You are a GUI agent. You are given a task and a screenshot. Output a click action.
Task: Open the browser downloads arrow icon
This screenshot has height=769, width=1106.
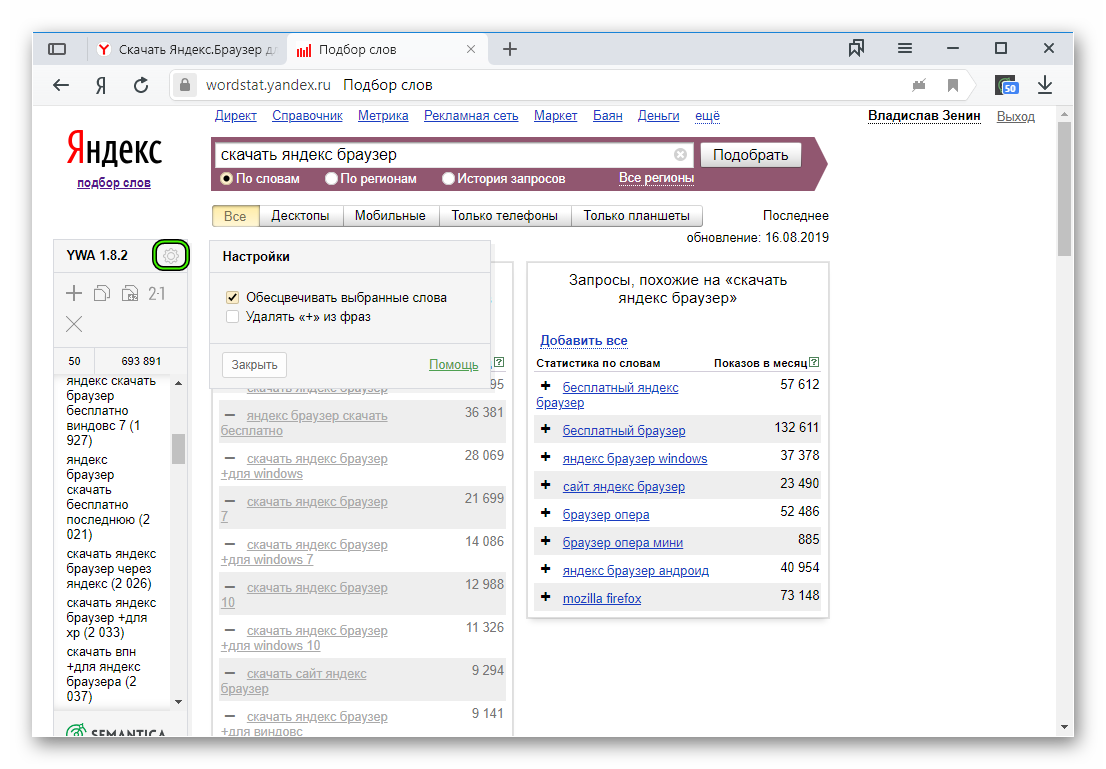[1045, 85]
